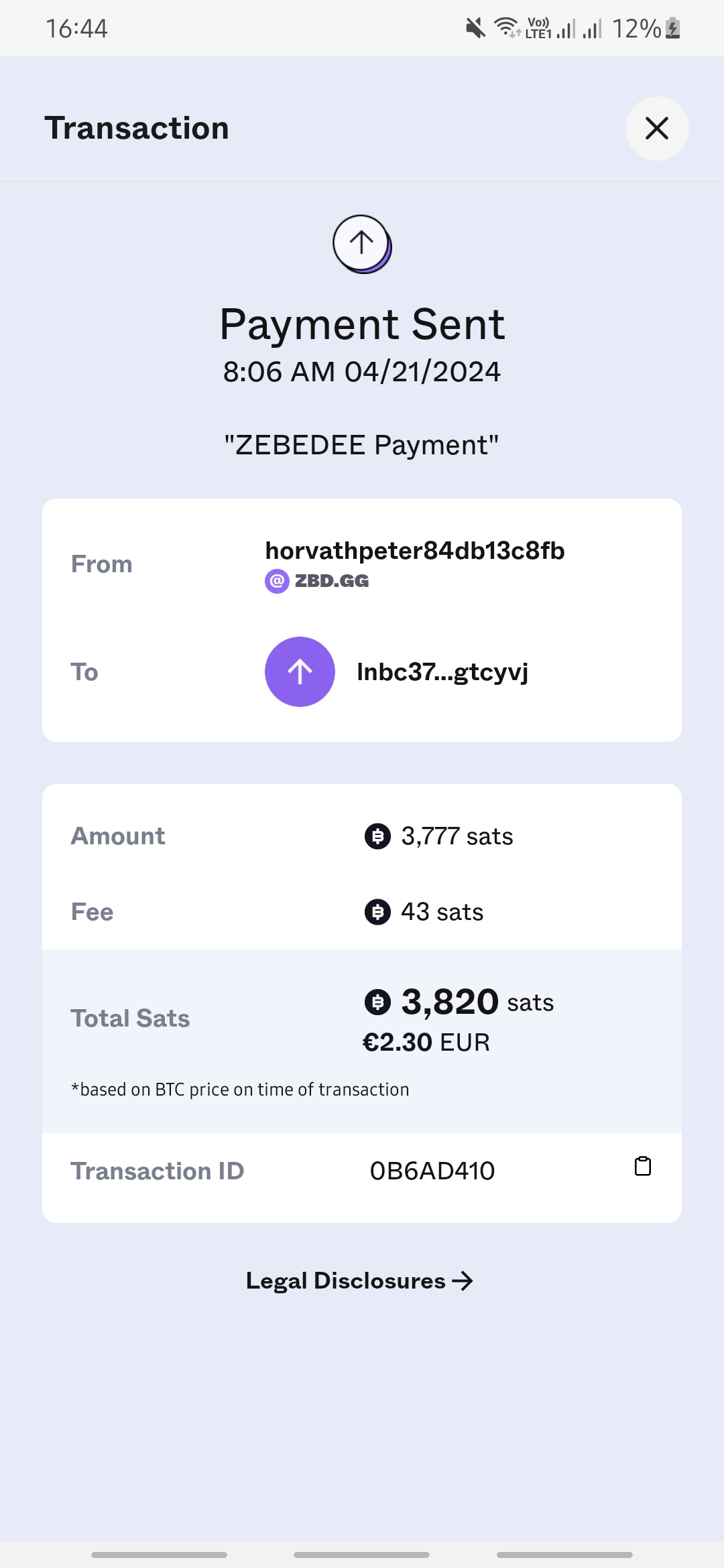Tap the Transaction ID value 0B6AD410
Screen dimensions: 724x1568
coord(432,1171)
